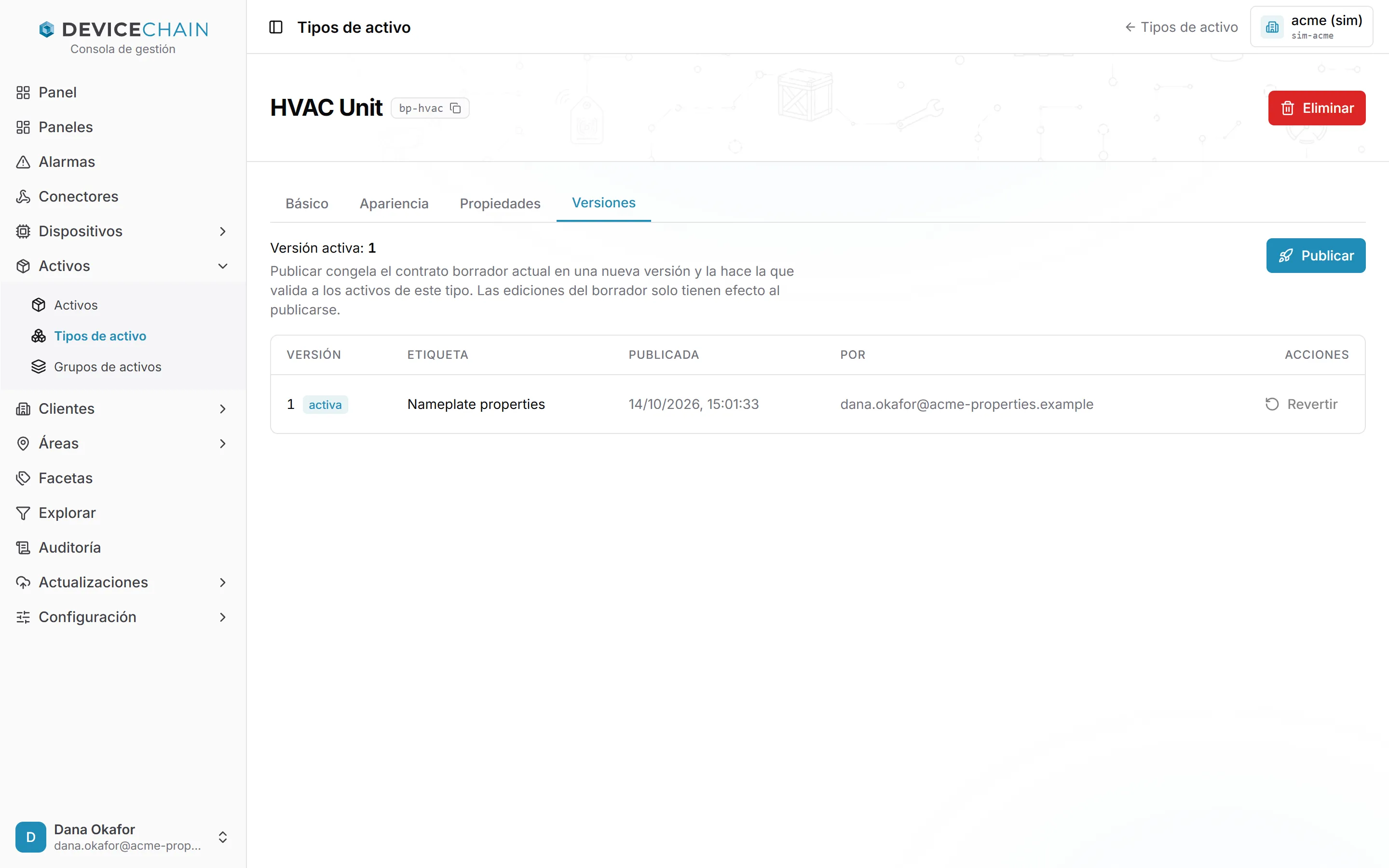This screenshot has height=868, width=1389.
Task: Click the trash icon in Eliminar
Action: 1287,108
